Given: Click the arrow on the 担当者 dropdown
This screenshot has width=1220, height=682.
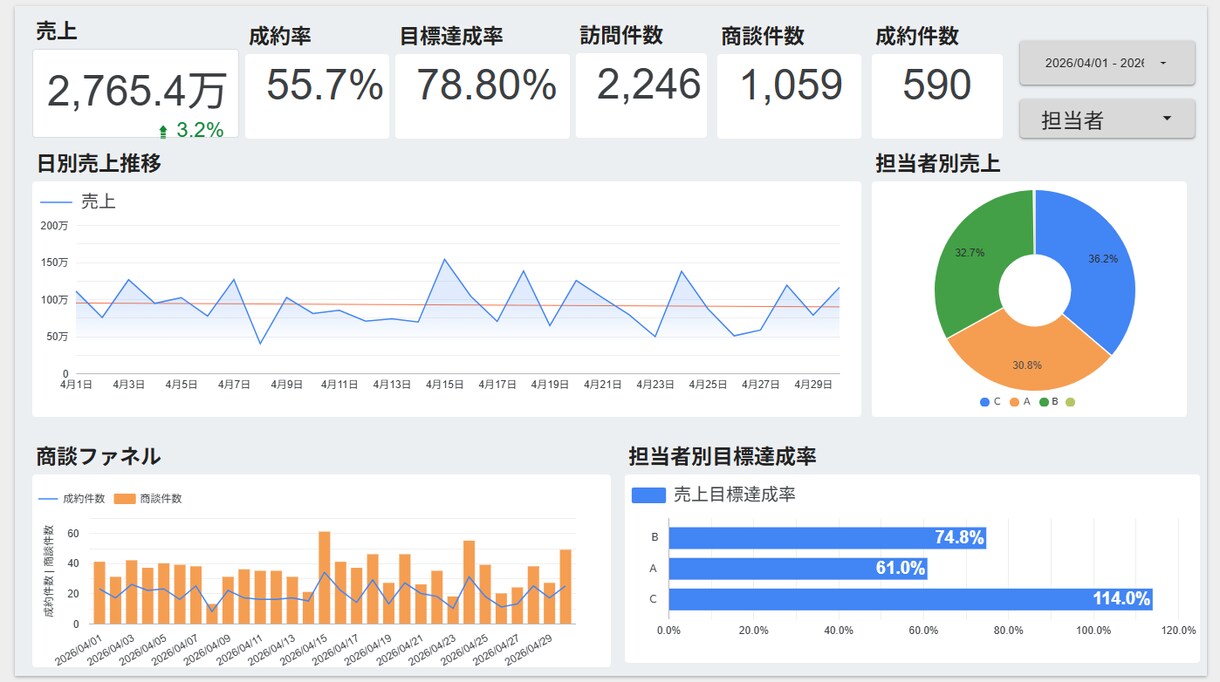Looking at the screenshot, I should (x=1167, y=119).
